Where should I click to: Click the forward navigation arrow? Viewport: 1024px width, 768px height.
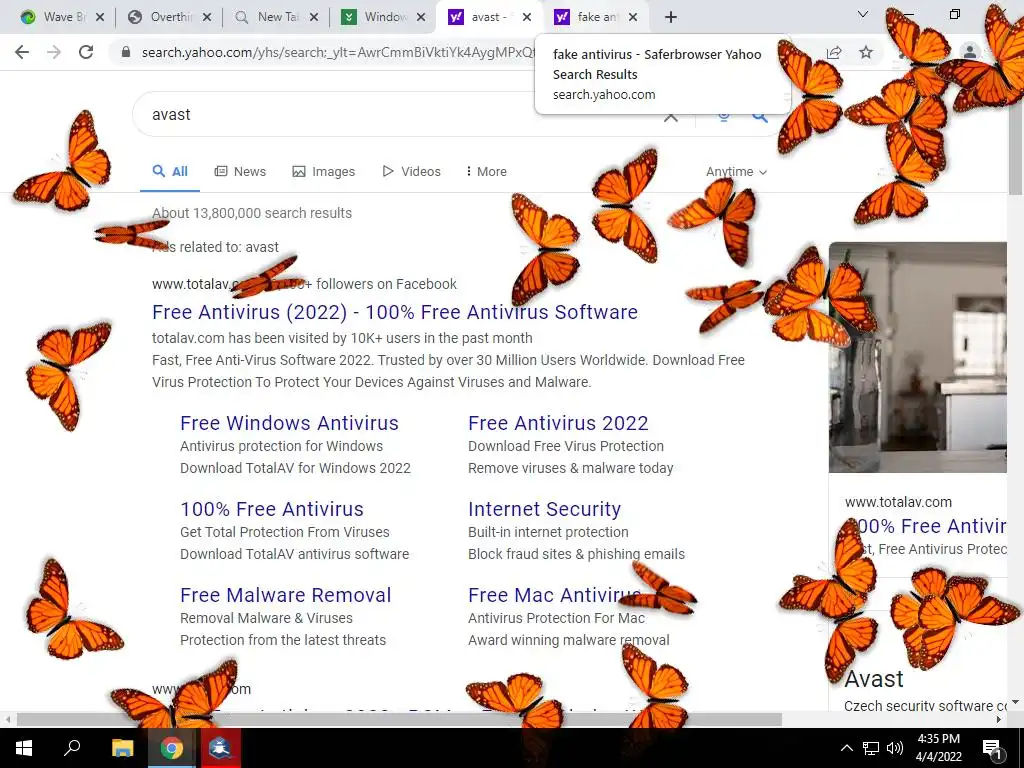click(x=54, y=52)
